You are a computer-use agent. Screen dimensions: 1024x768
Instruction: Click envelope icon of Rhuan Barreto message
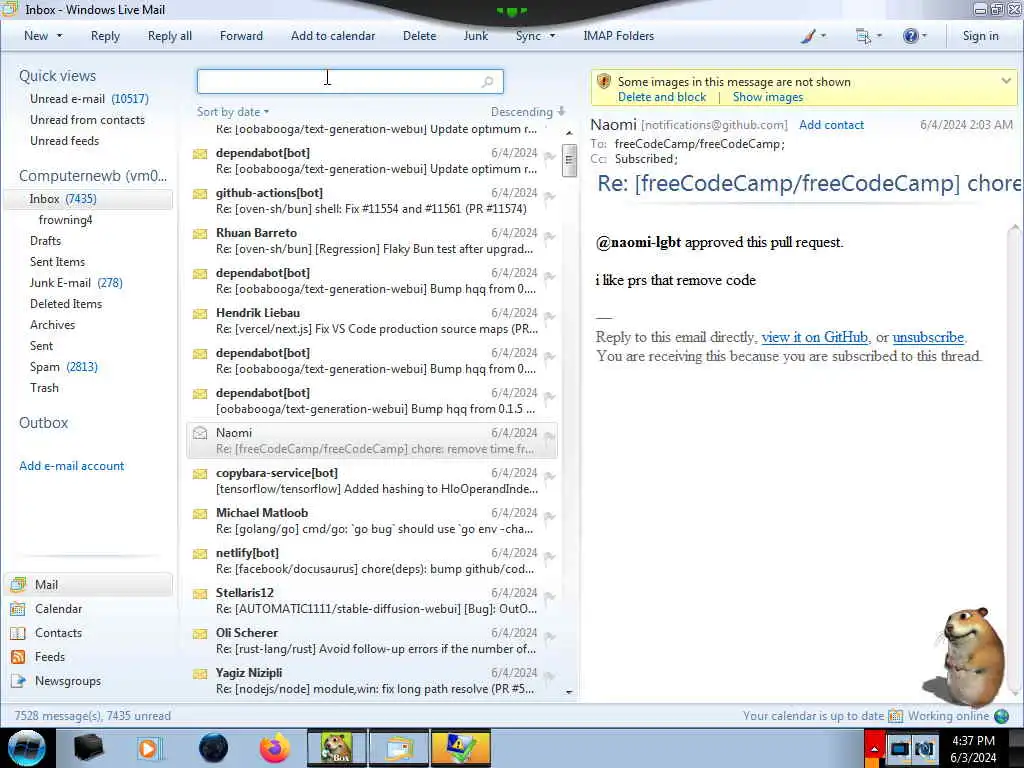pyautogui.click(x=200, y=234)
